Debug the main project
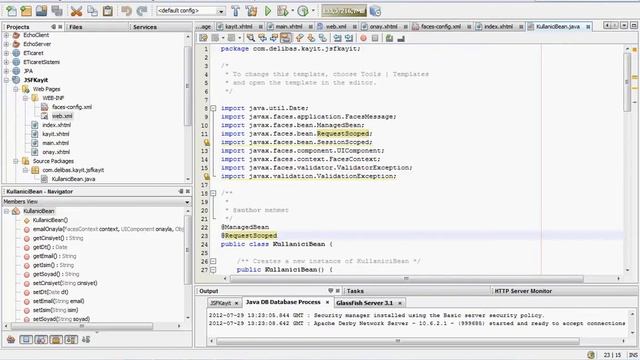This screenshot has width=640, height=360. 282,11
